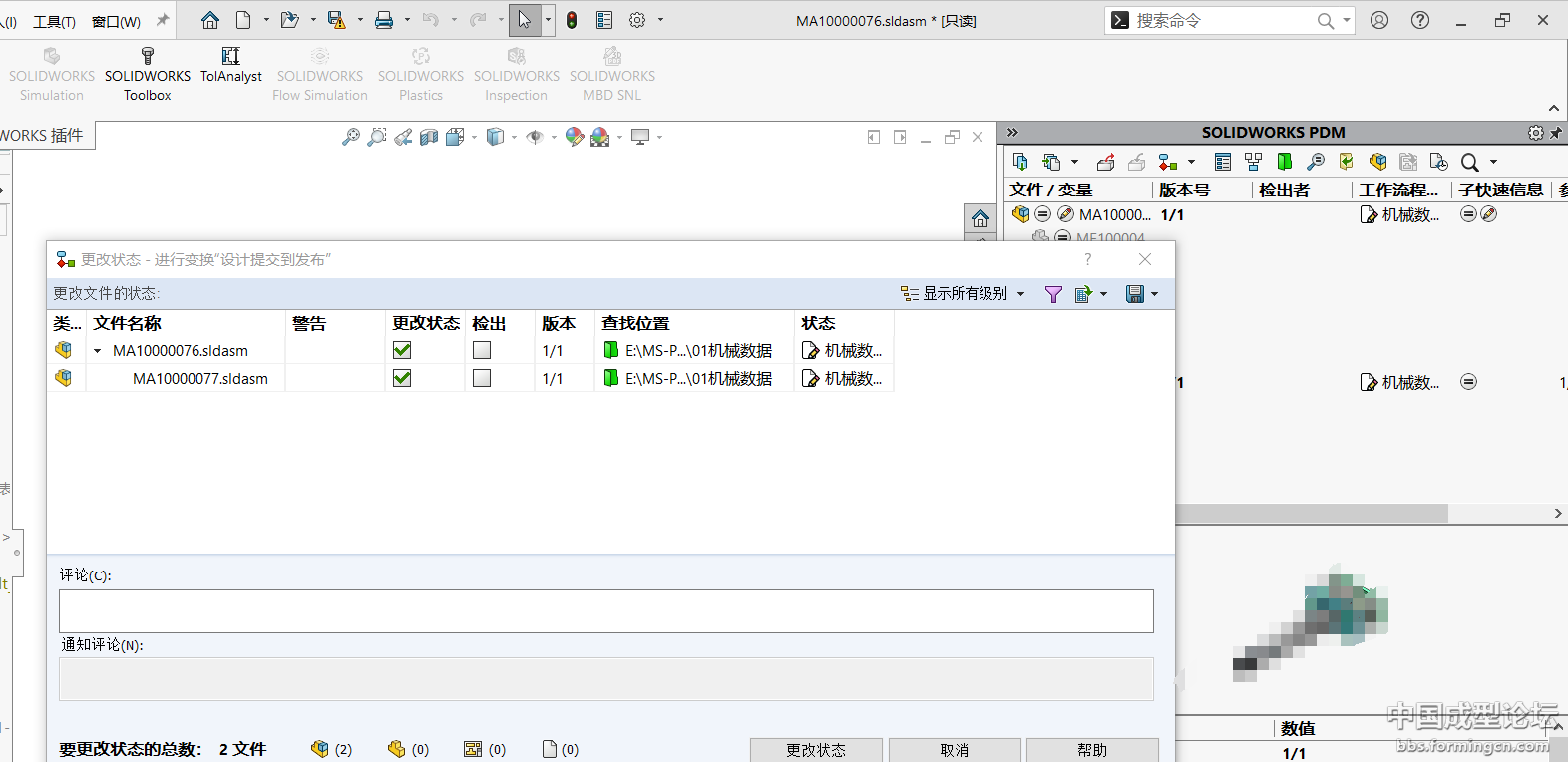
Task: Open the 工具(T) menu
Action: click(54, 21)
